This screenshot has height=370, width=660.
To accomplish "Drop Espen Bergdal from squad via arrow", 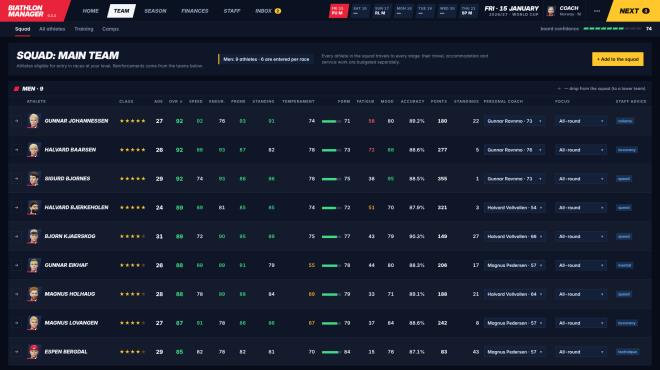I will pos(16,351).
